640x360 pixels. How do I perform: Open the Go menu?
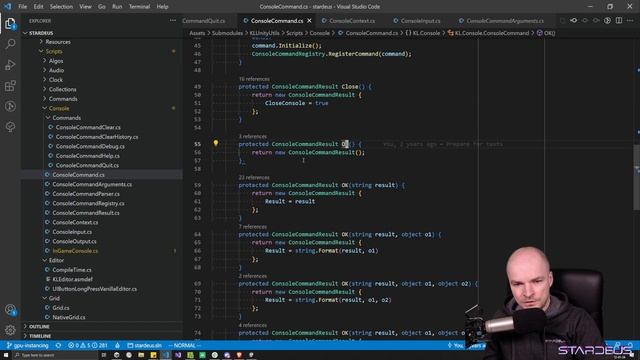point(102,7)
